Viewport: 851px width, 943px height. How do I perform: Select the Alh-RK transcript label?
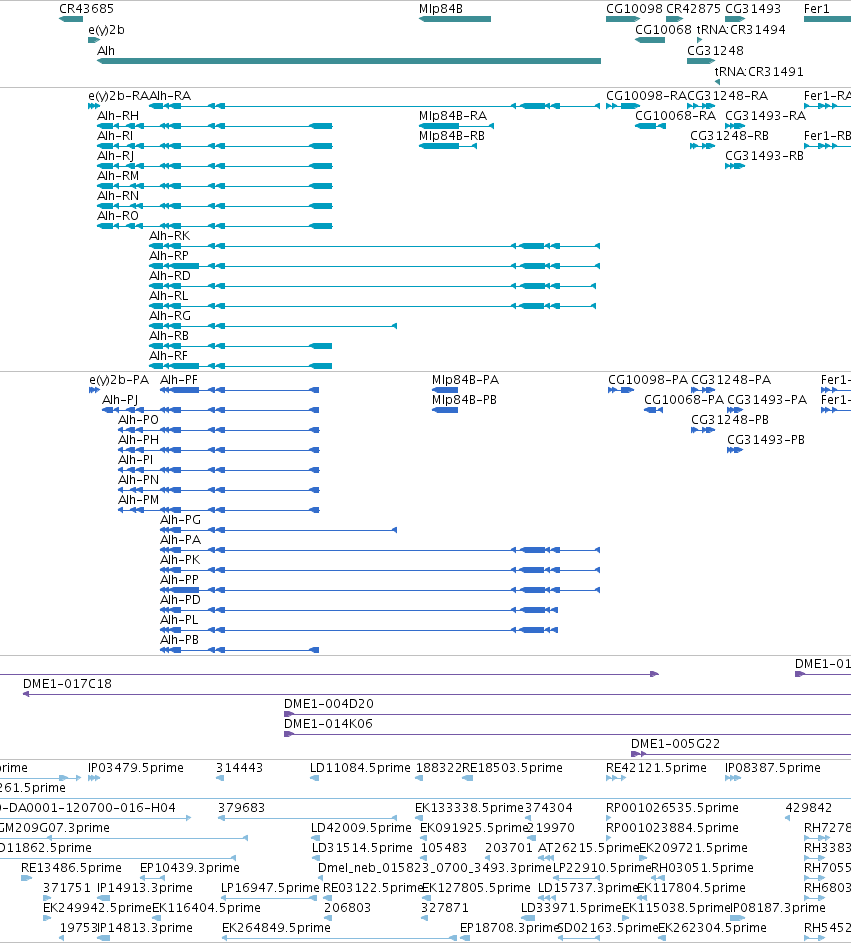pyautogui.click(x=170, y=236)
